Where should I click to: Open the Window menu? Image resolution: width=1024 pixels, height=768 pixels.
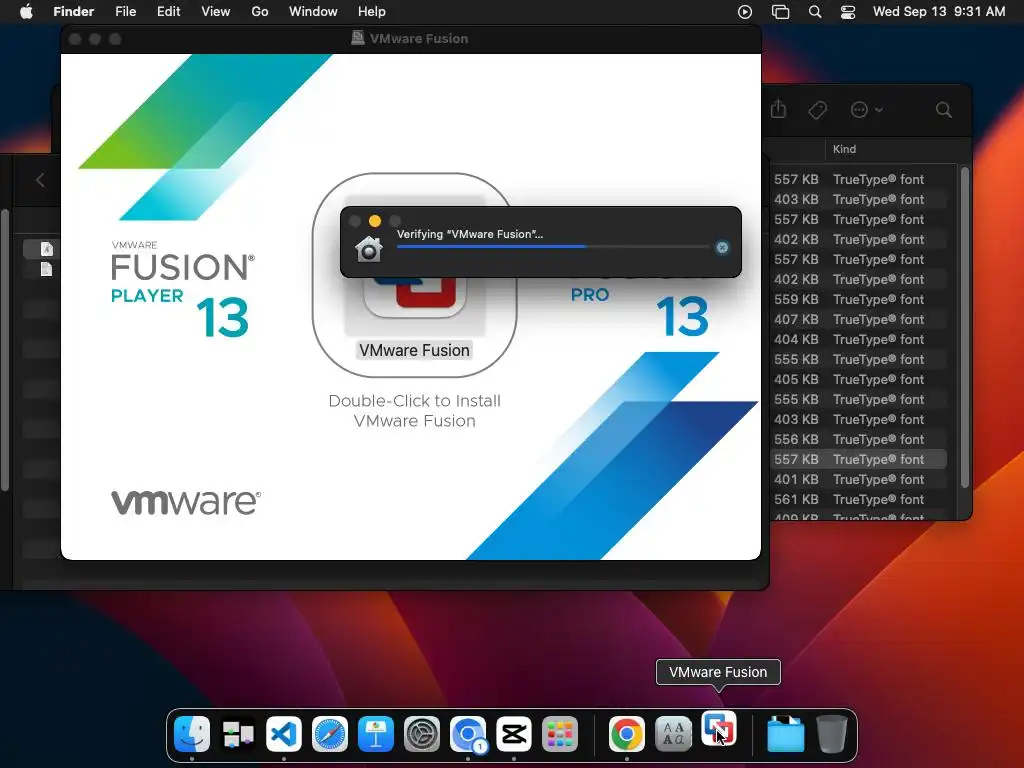[x=313, y=12]
